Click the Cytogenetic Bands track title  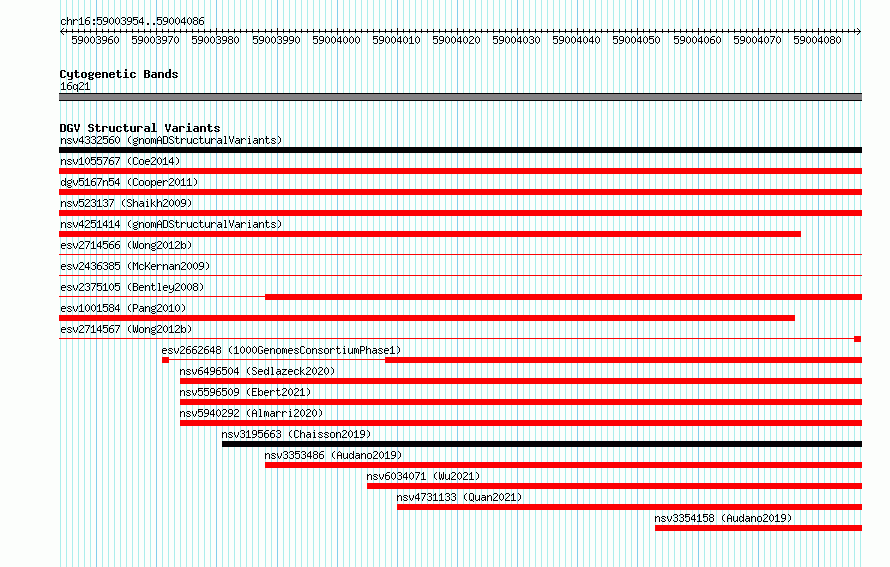pyautogui.click(x=119, y=74)
